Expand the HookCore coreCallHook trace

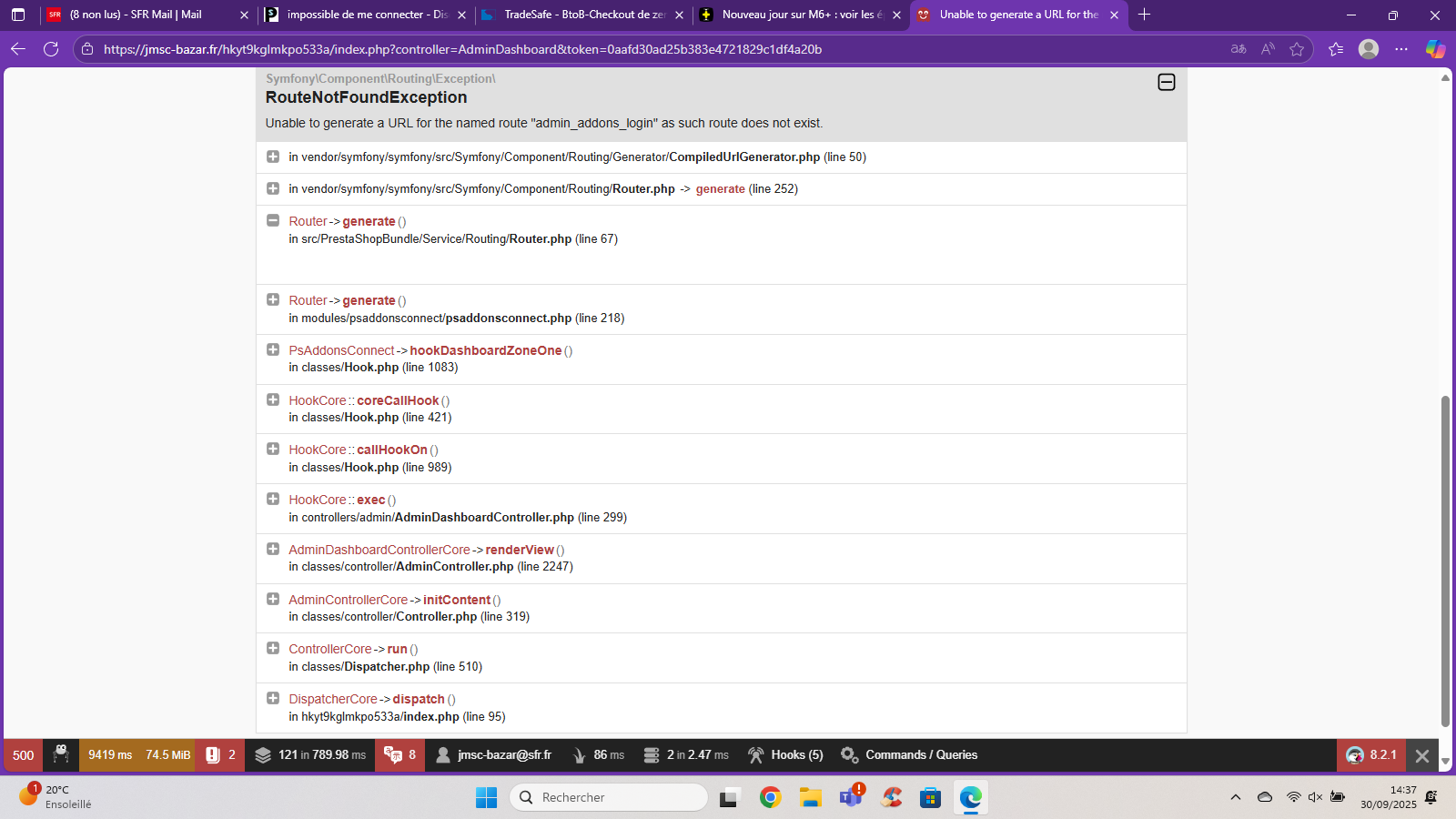click(273, 399)
